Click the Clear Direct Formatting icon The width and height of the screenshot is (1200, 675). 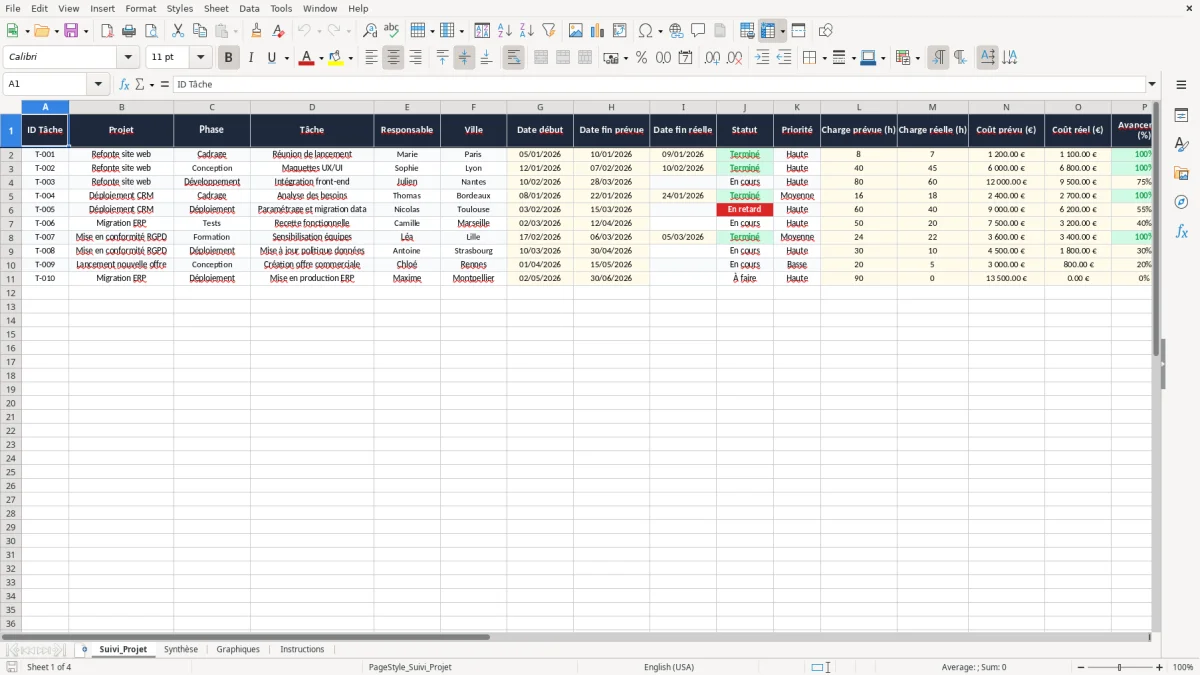pos(278,31)
